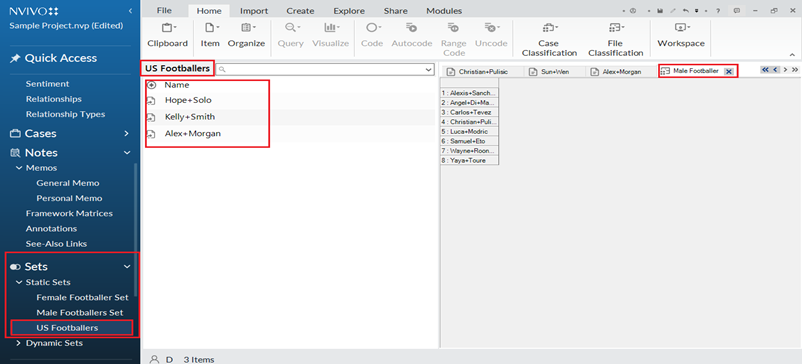
Task: Click the plus icon beside Name header
Action: point(151,85)
